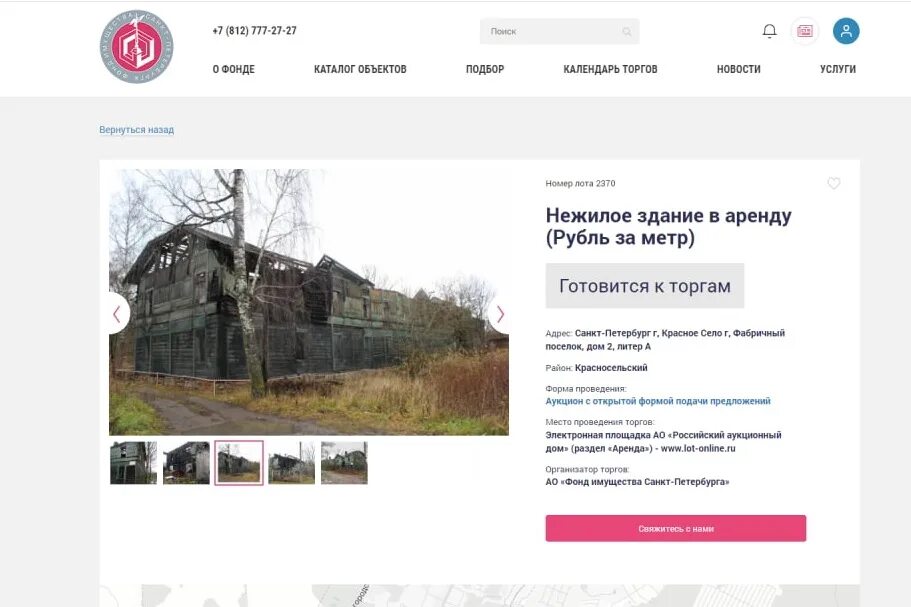Open the notifications bell icon
The image size is (911, 607).
(x=769, y=31)
